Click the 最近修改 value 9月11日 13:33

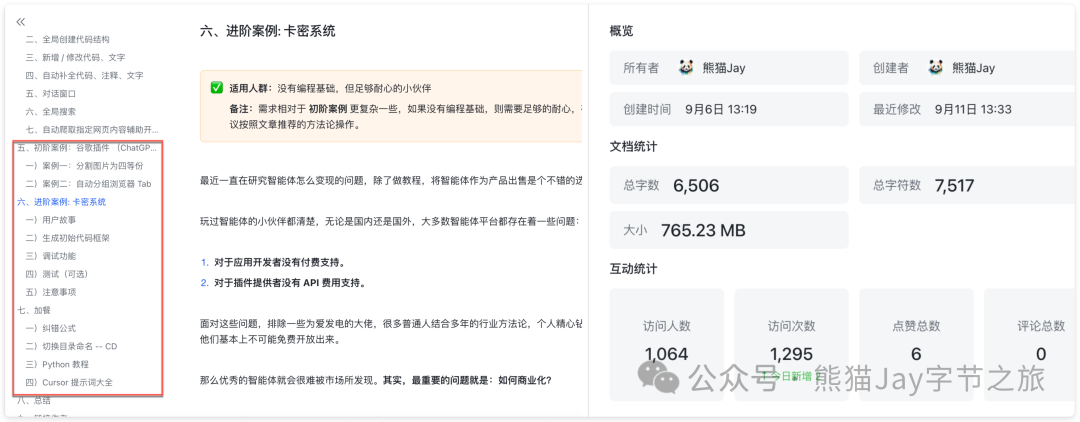[x=973, y=109]
